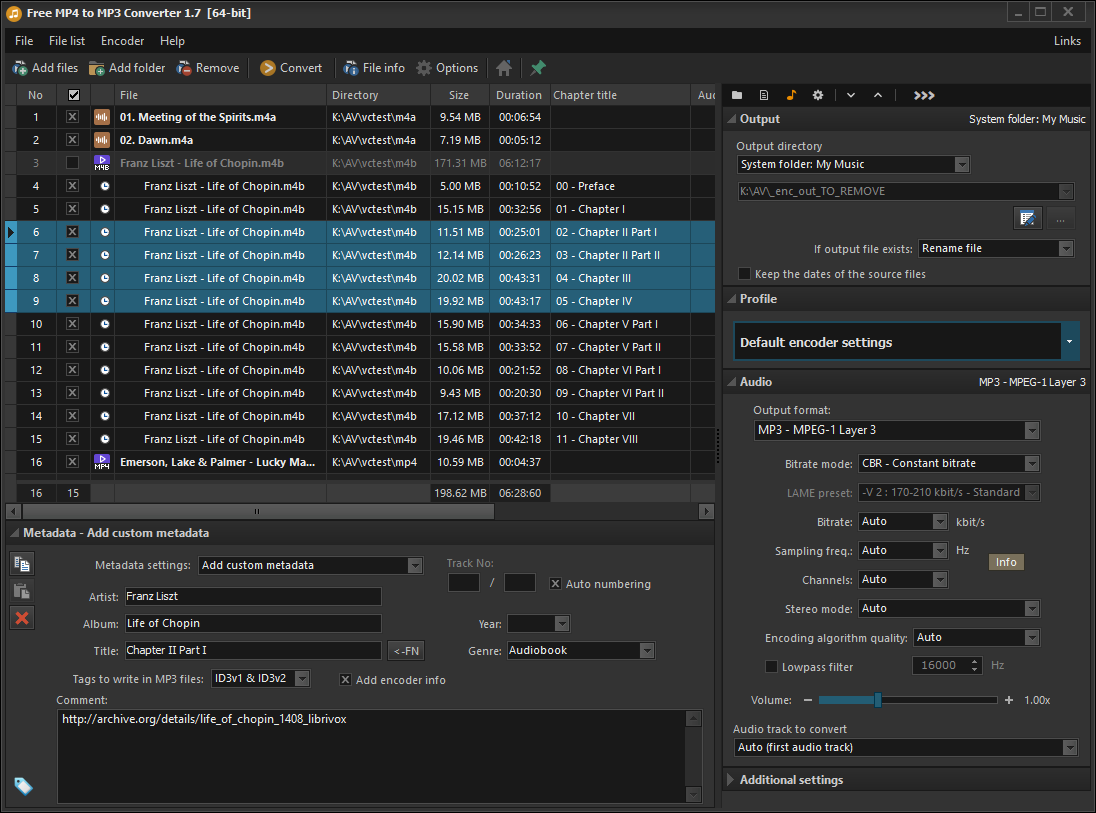
Task: Click the Info button
Action: point(1006,562)
